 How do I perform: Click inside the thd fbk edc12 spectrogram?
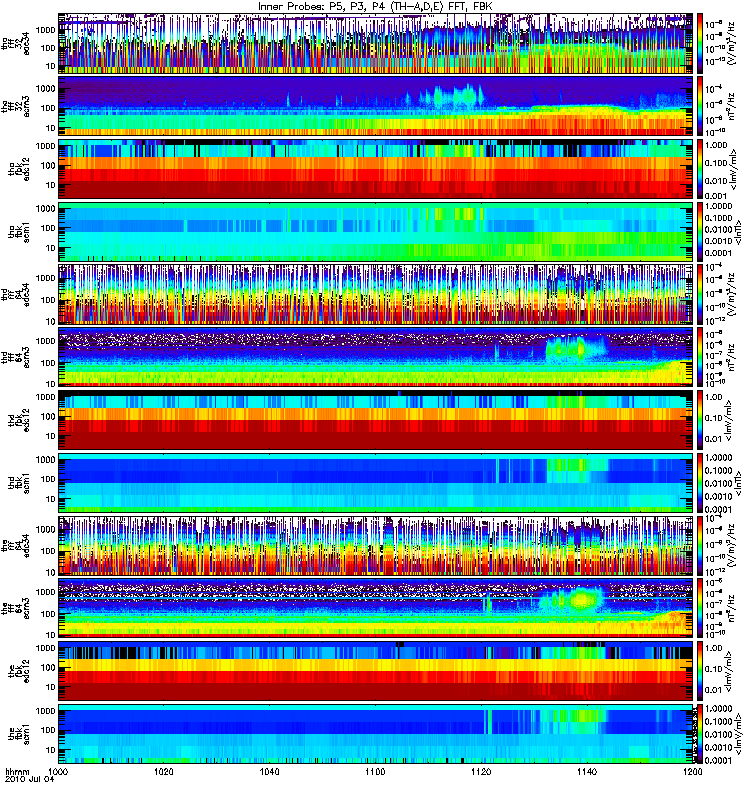point(376,420)
